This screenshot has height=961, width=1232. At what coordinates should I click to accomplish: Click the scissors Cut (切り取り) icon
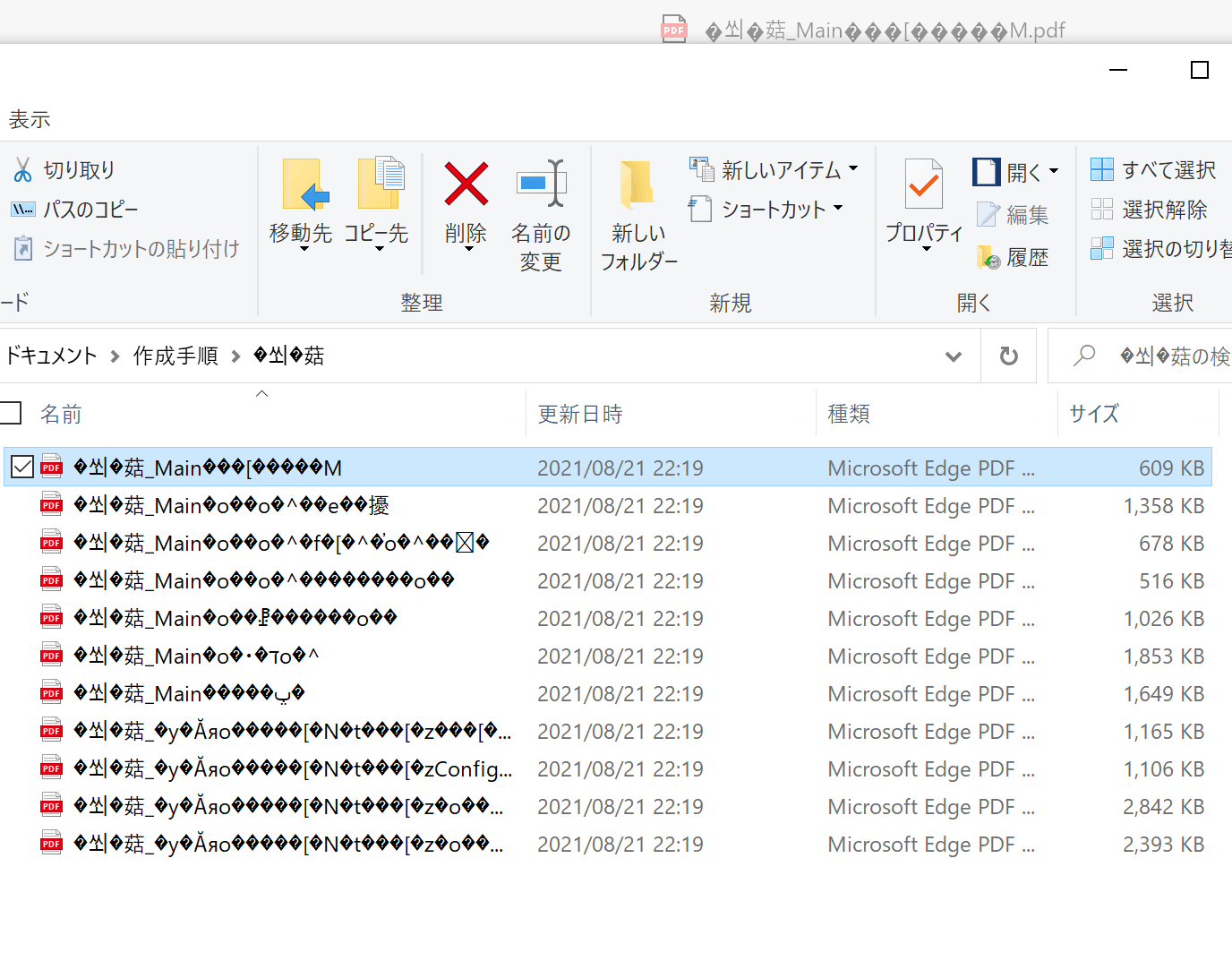tap(22, 169)
